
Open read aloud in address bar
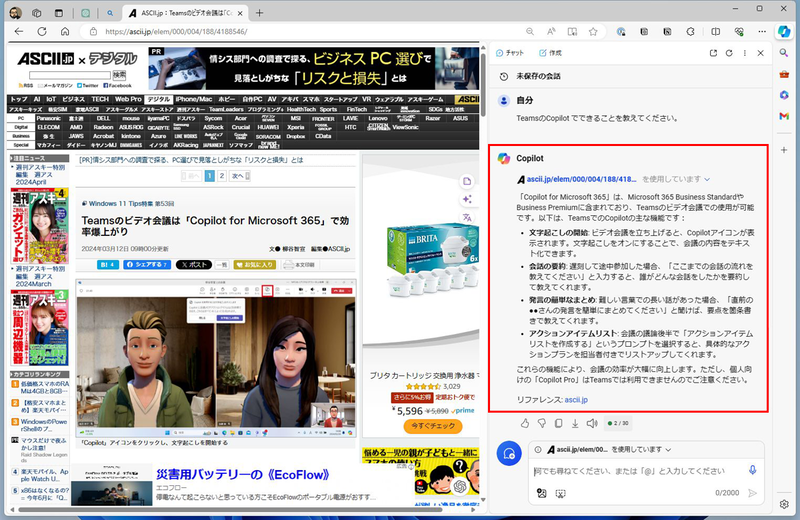[551, 32]
